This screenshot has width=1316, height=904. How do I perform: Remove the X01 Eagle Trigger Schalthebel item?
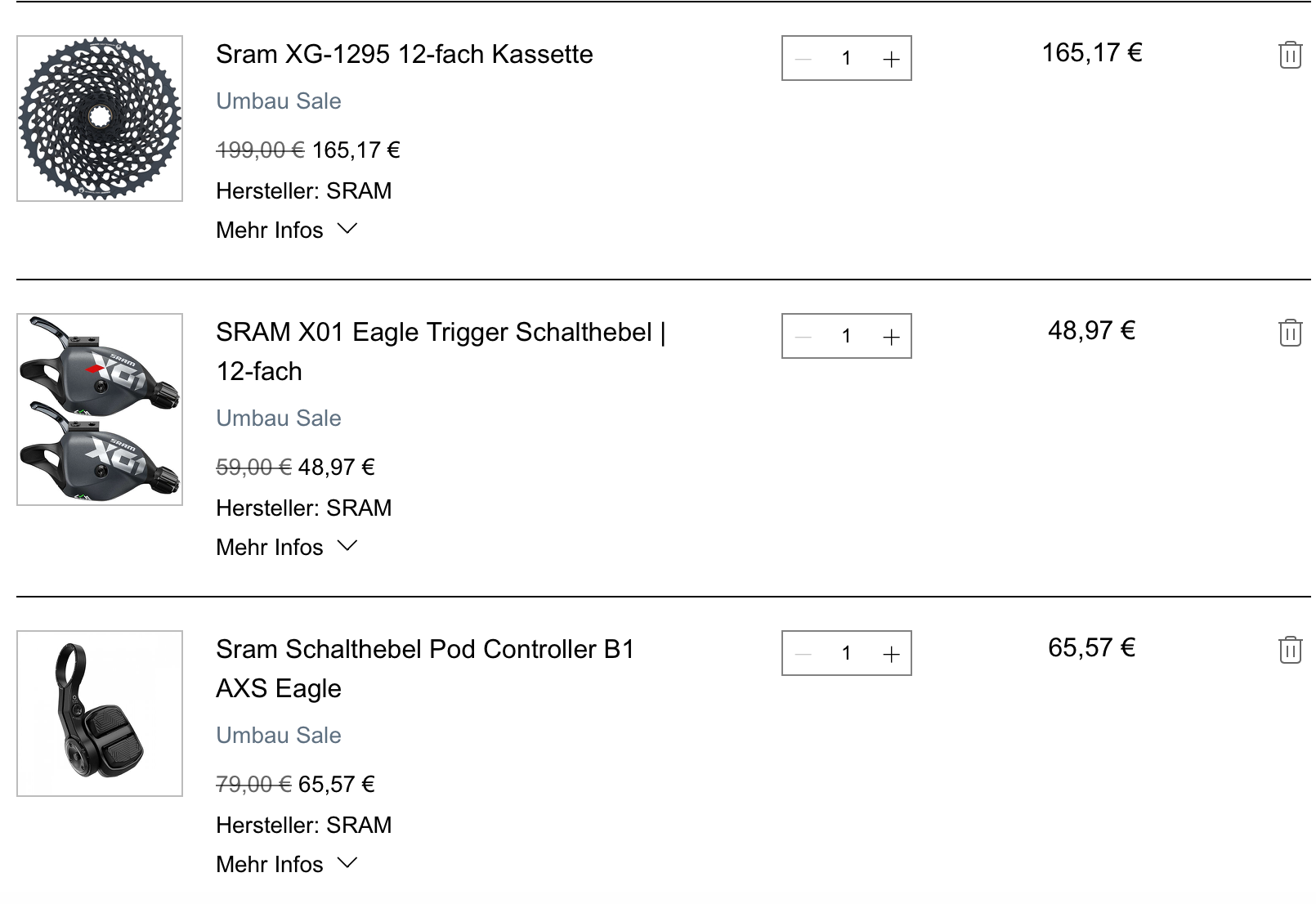point(1290,333)
